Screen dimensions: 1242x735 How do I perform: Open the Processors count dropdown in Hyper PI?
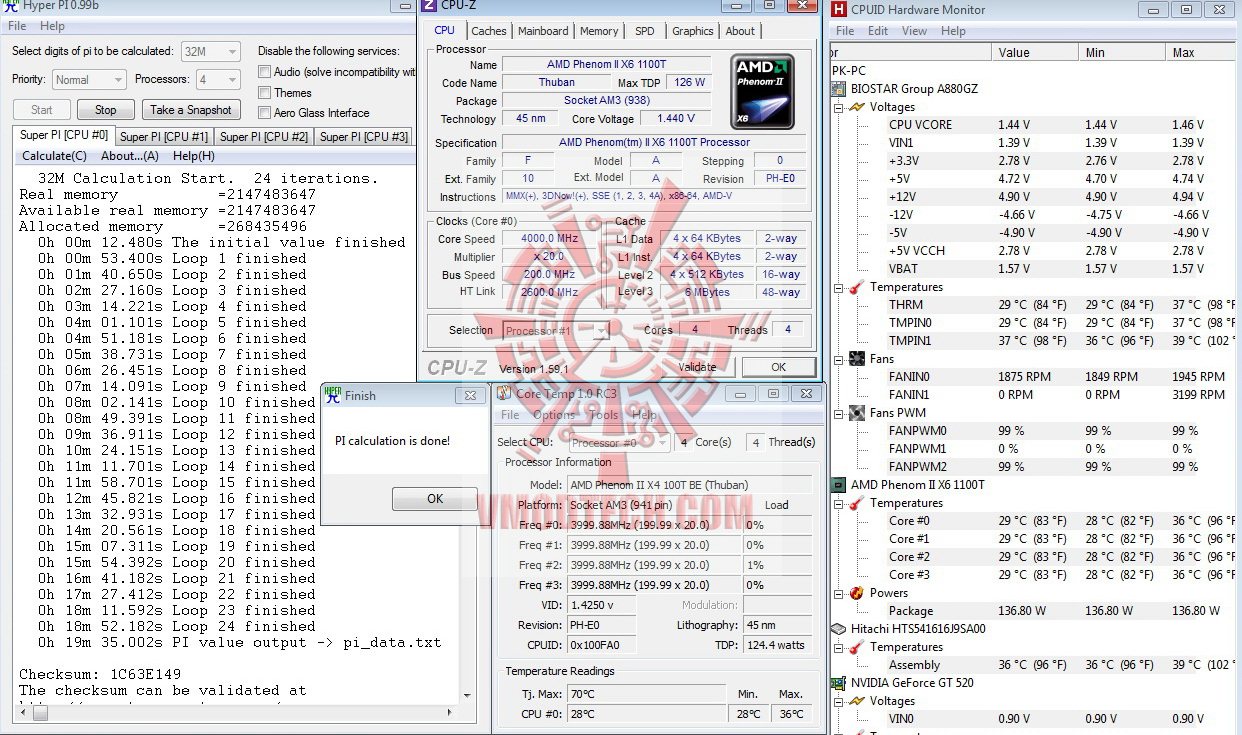(x=216, y=79)
